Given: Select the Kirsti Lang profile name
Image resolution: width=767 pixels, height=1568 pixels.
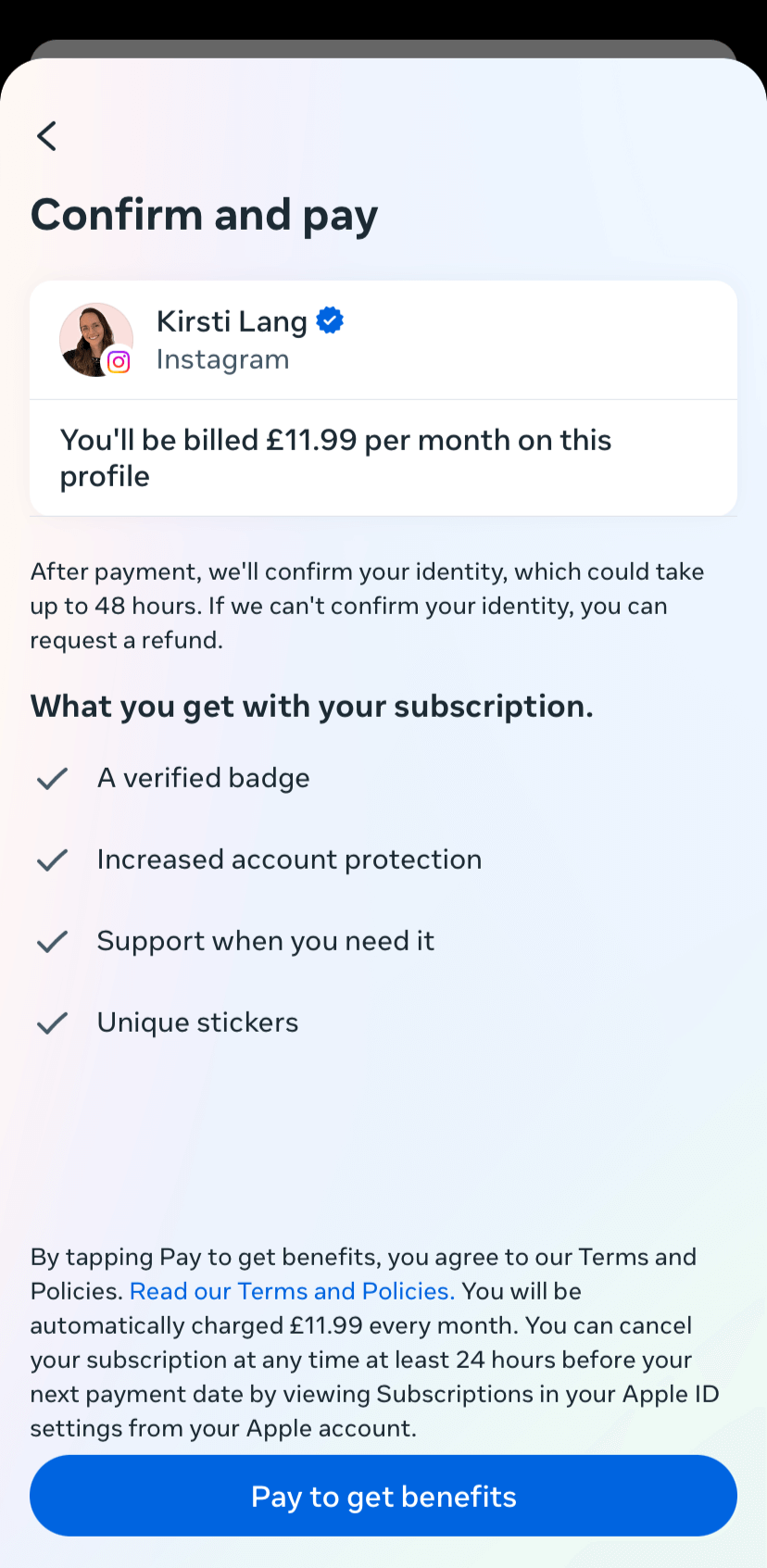Looking at the screenshot, I should [232, 321].
